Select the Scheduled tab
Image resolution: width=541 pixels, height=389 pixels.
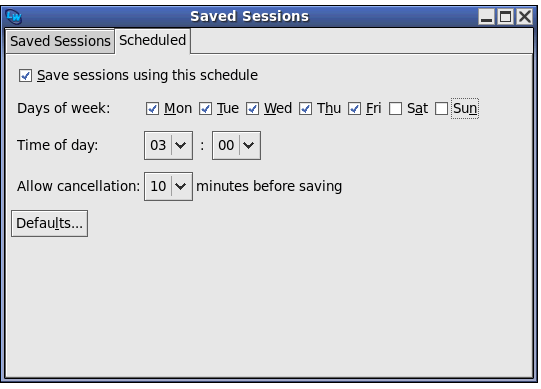point(153,40)
